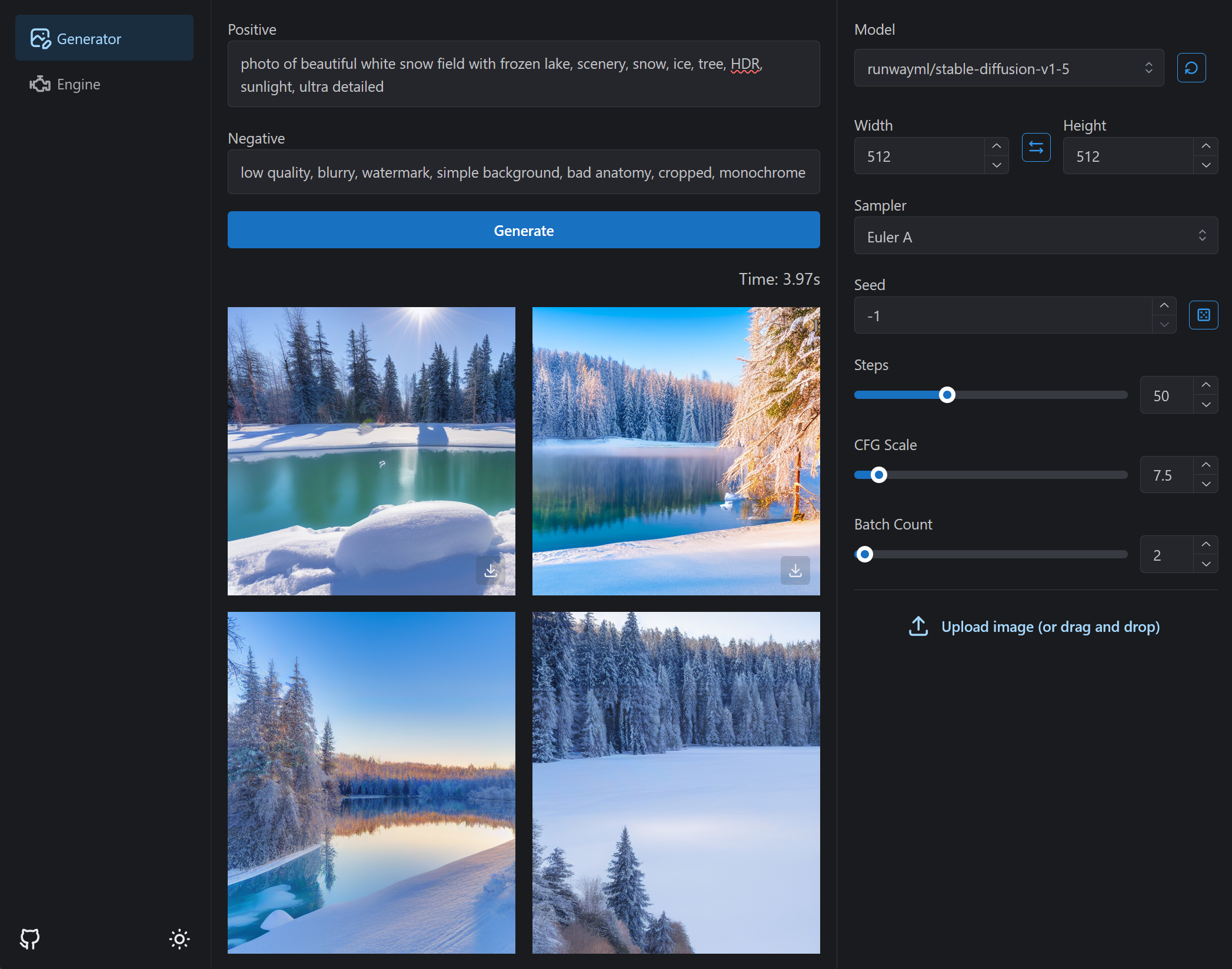Increase Width value using up arrow

(996, 146)
